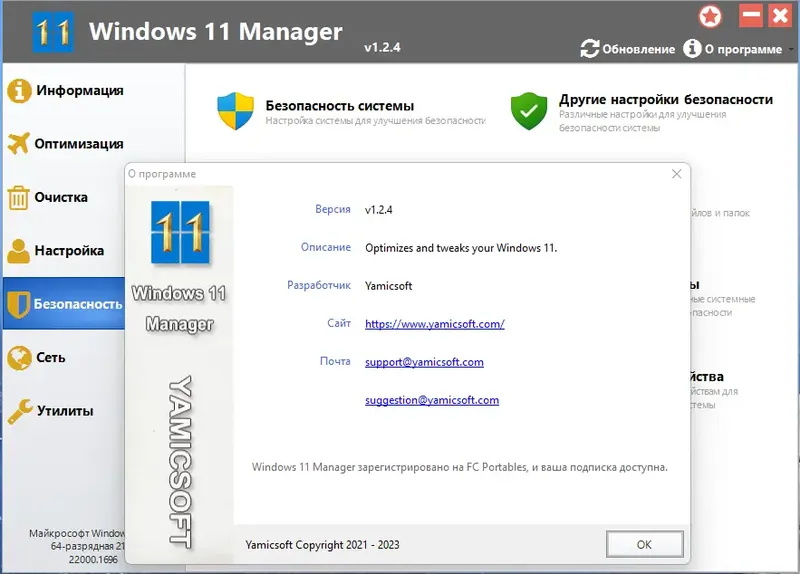Screen dimensions: 800x574
Task: Switch to the Настройка tab label
Action: (x=69, y=251)
